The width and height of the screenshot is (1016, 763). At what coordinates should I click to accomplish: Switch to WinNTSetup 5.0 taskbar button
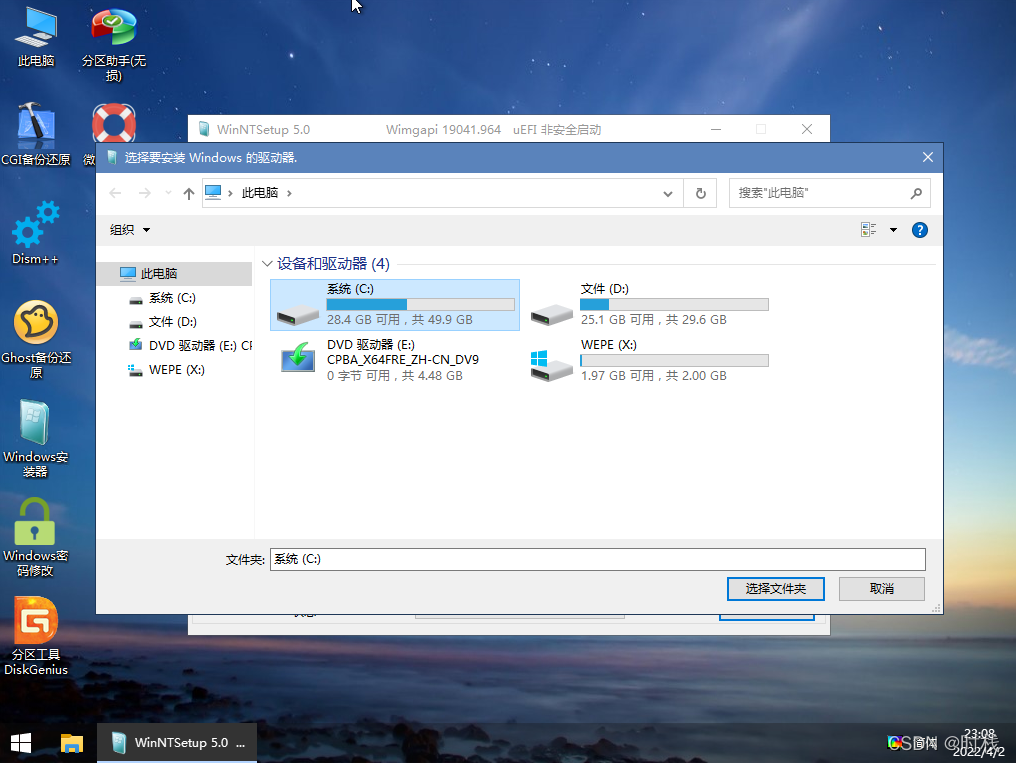(177, 743)
